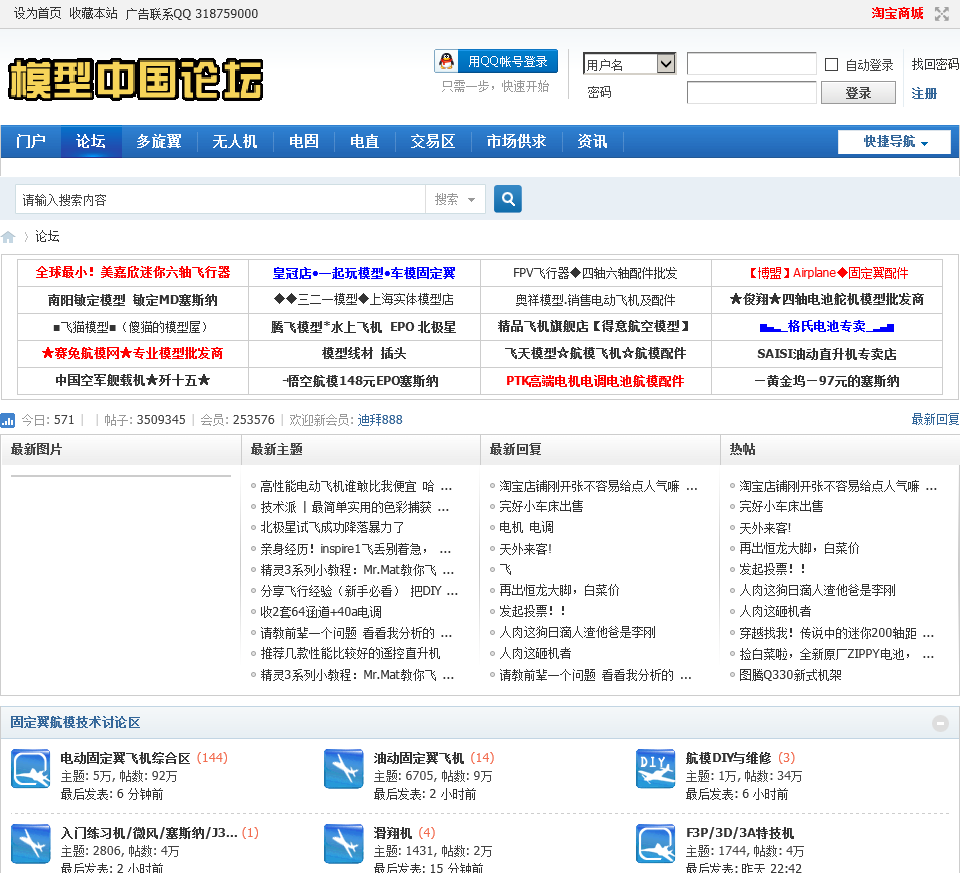Open ad ★赛兔航模网★专业模型批发商
960x873 pixels.
(132, 353)
